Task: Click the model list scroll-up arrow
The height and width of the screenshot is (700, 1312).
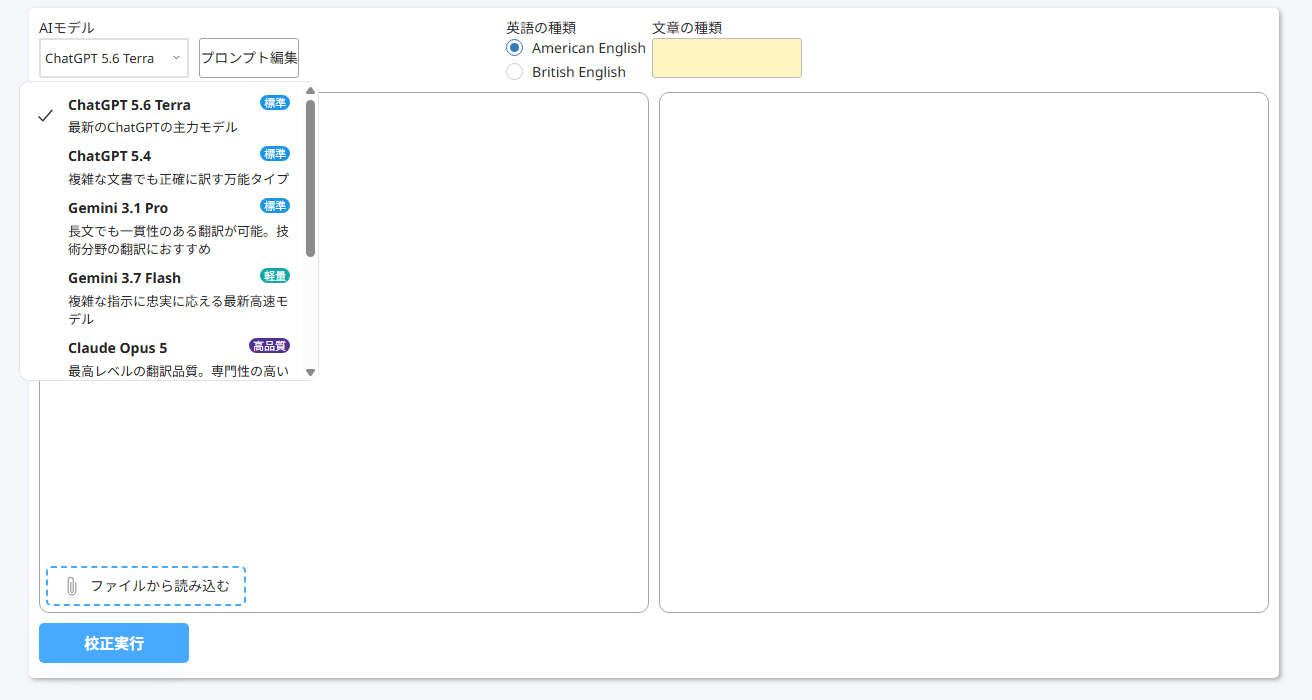Action: pos(311,91)
